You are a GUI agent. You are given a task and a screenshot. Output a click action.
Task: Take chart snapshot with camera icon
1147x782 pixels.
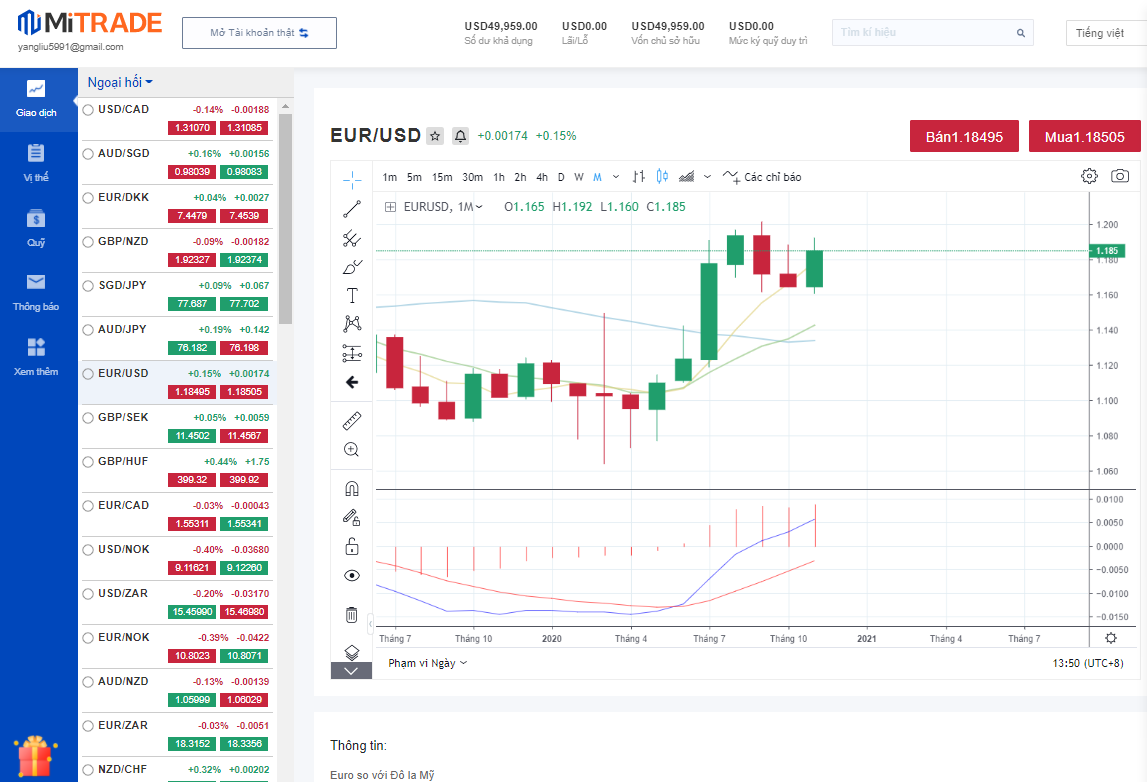[1120, 176]
